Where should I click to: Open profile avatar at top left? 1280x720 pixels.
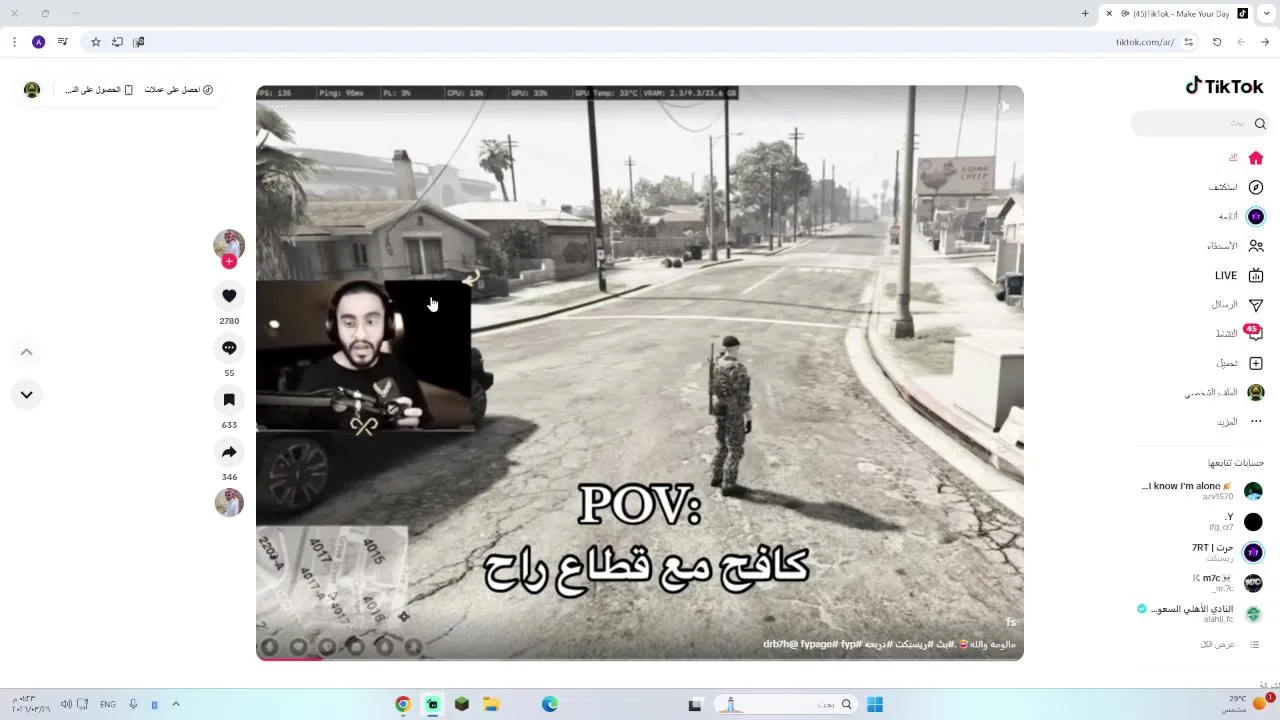pos(32,90)
